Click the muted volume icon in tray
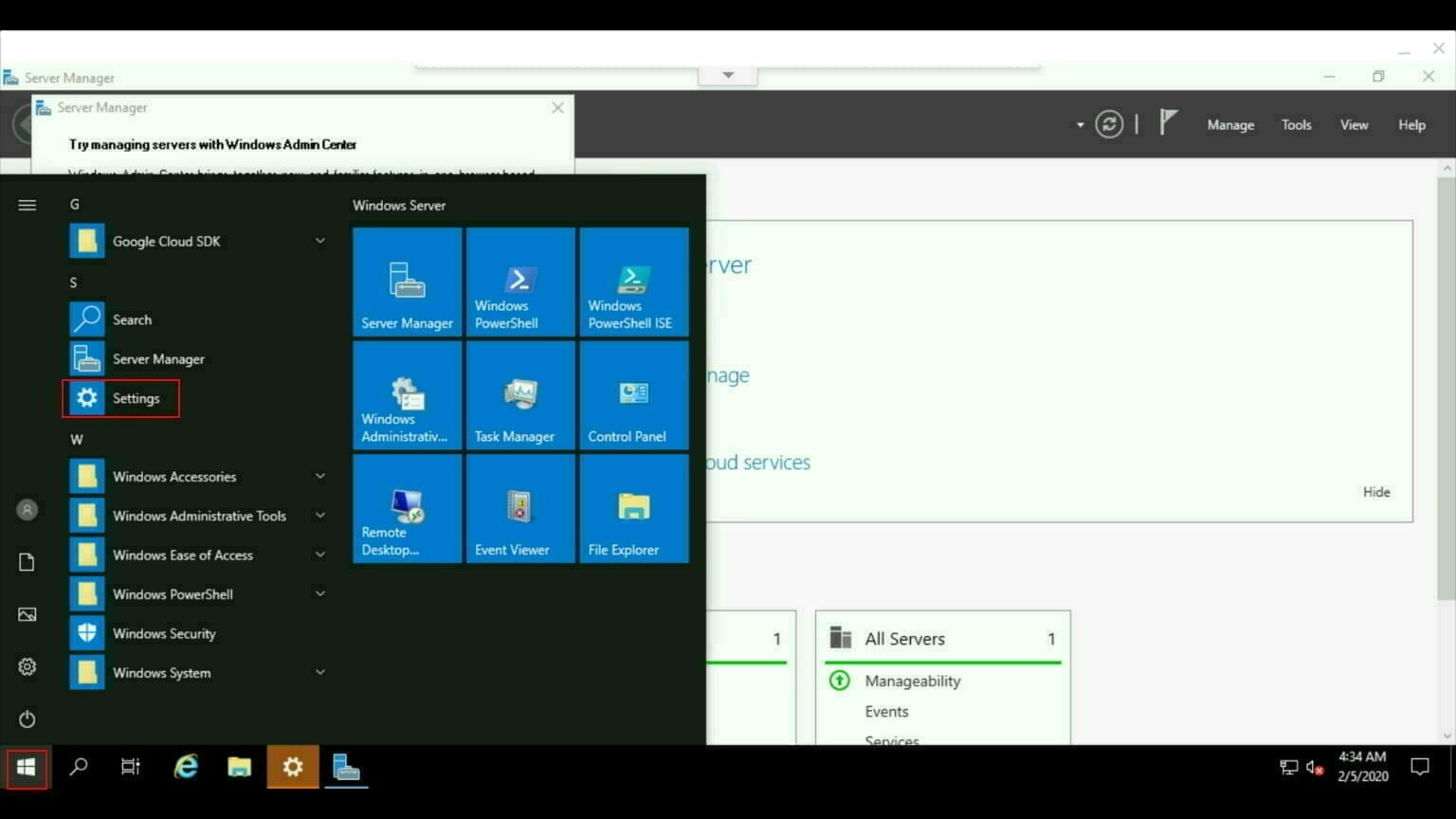The width and height of the screenshot is (1456, 819). 1315,767
